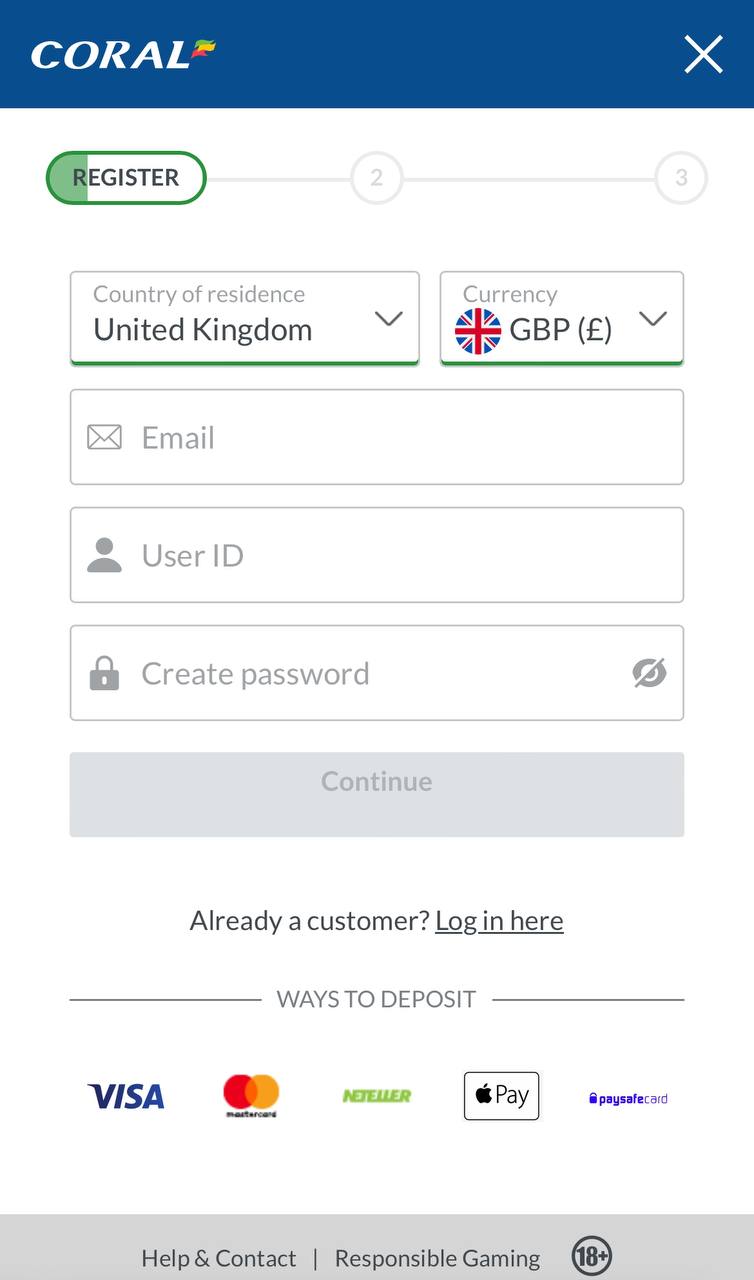Click the envelope icon in Email field
This screenshot has height=1280, width=754.
[x=104, y=437]
